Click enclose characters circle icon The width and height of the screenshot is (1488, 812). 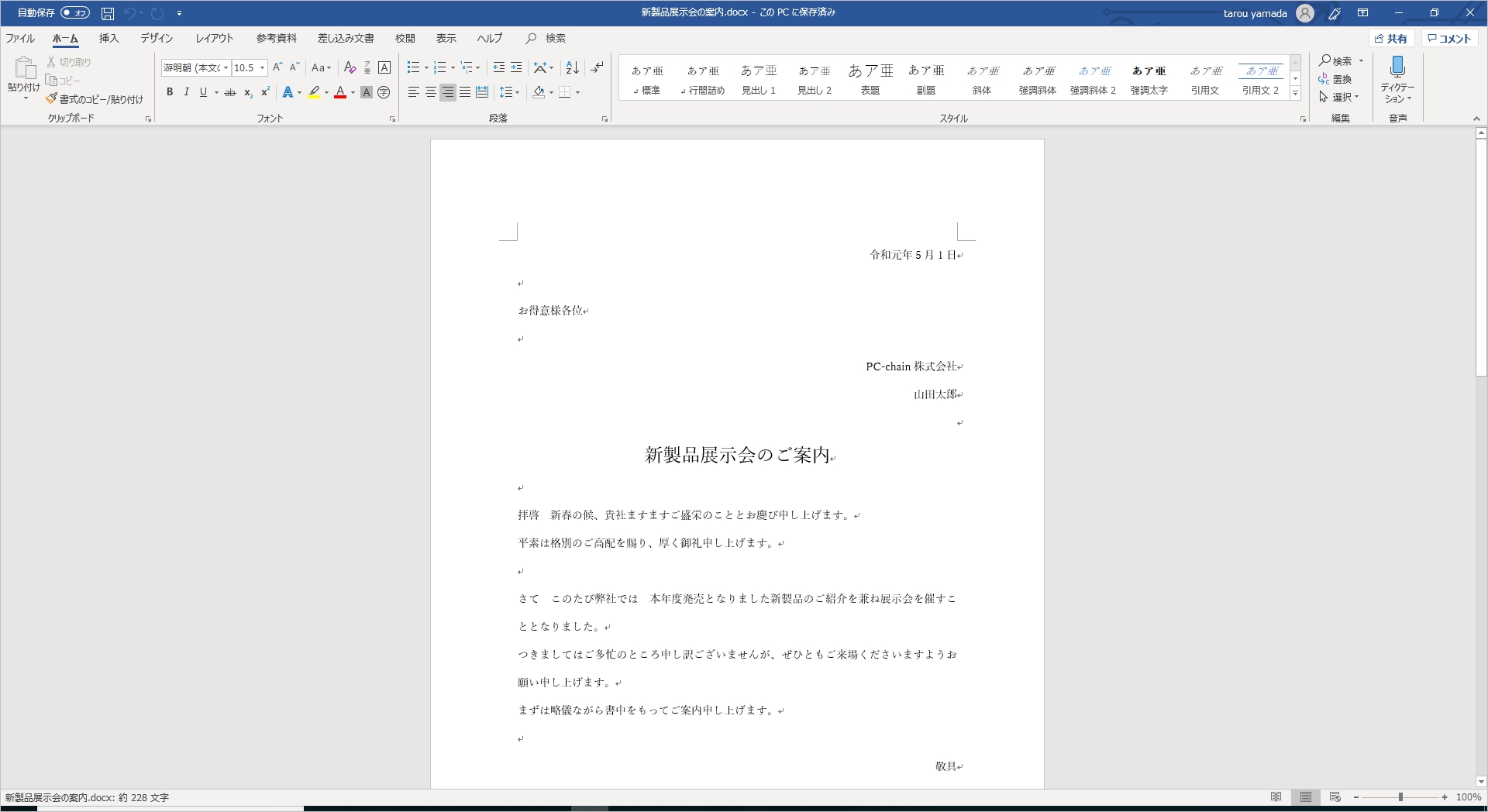(x=384, y=92)
